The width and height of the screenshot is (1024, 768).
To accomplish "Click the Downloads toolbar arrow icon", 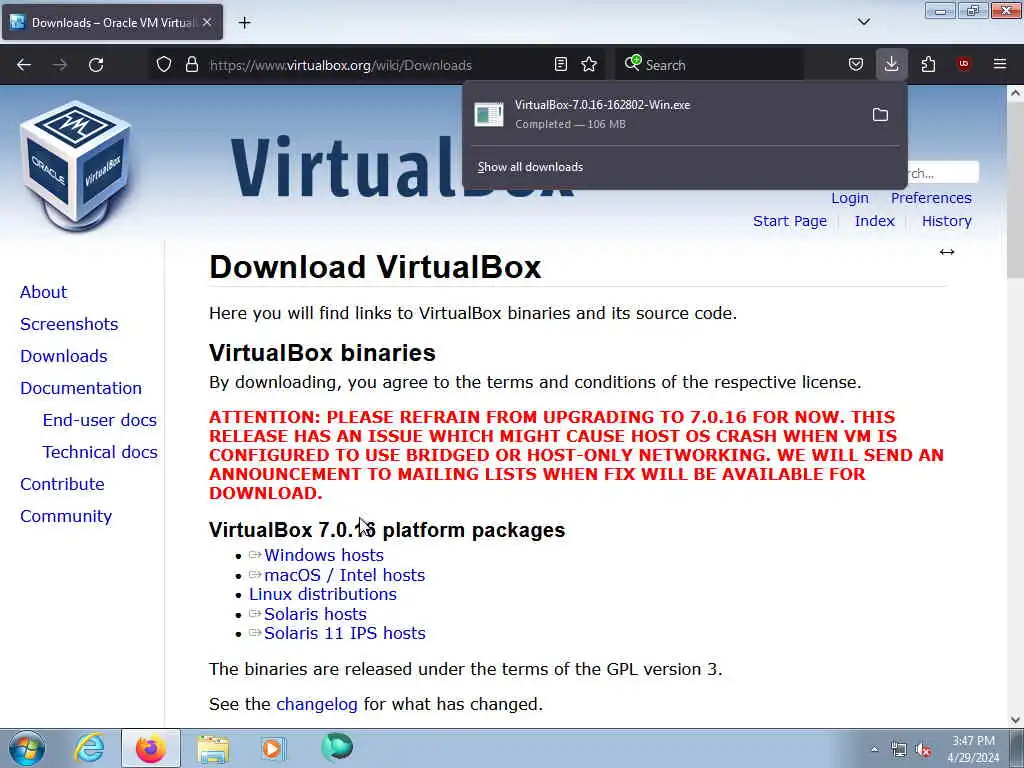I will click(891, 64).
